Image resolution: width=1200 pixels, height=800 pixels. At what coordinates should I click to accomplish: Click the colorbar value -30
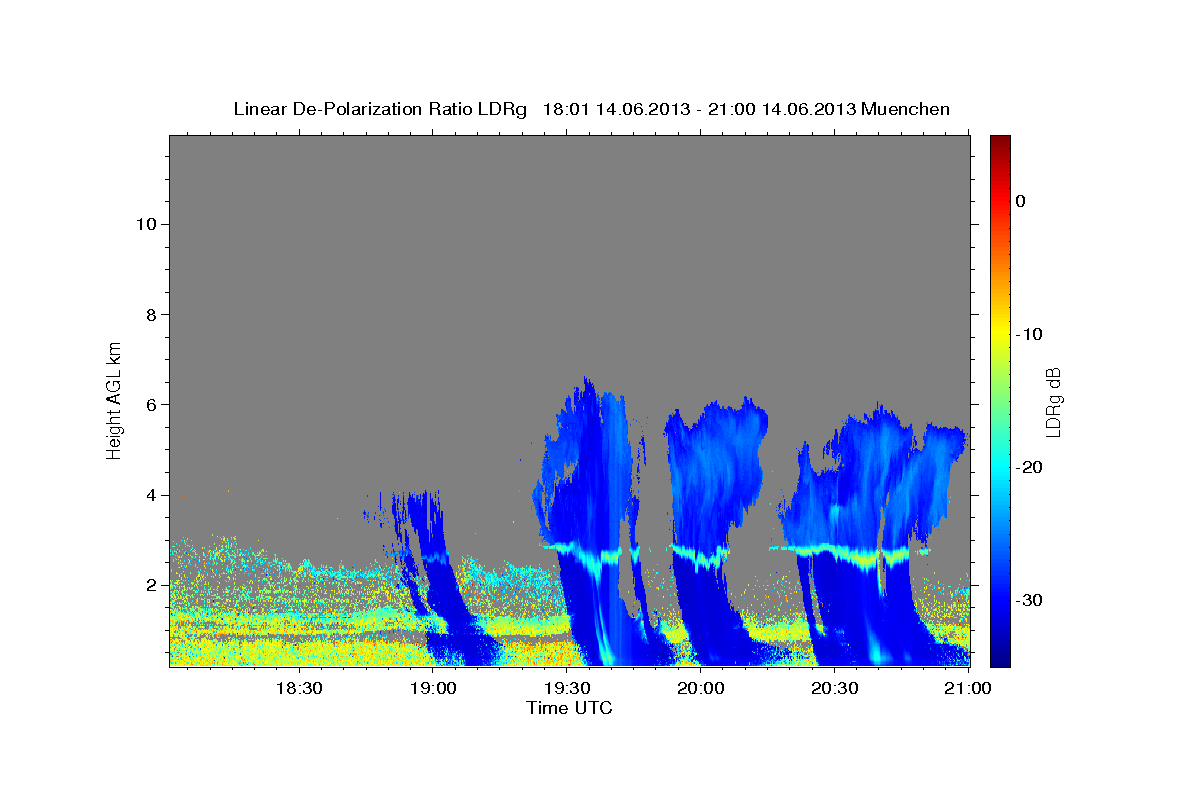(1029, 600)
